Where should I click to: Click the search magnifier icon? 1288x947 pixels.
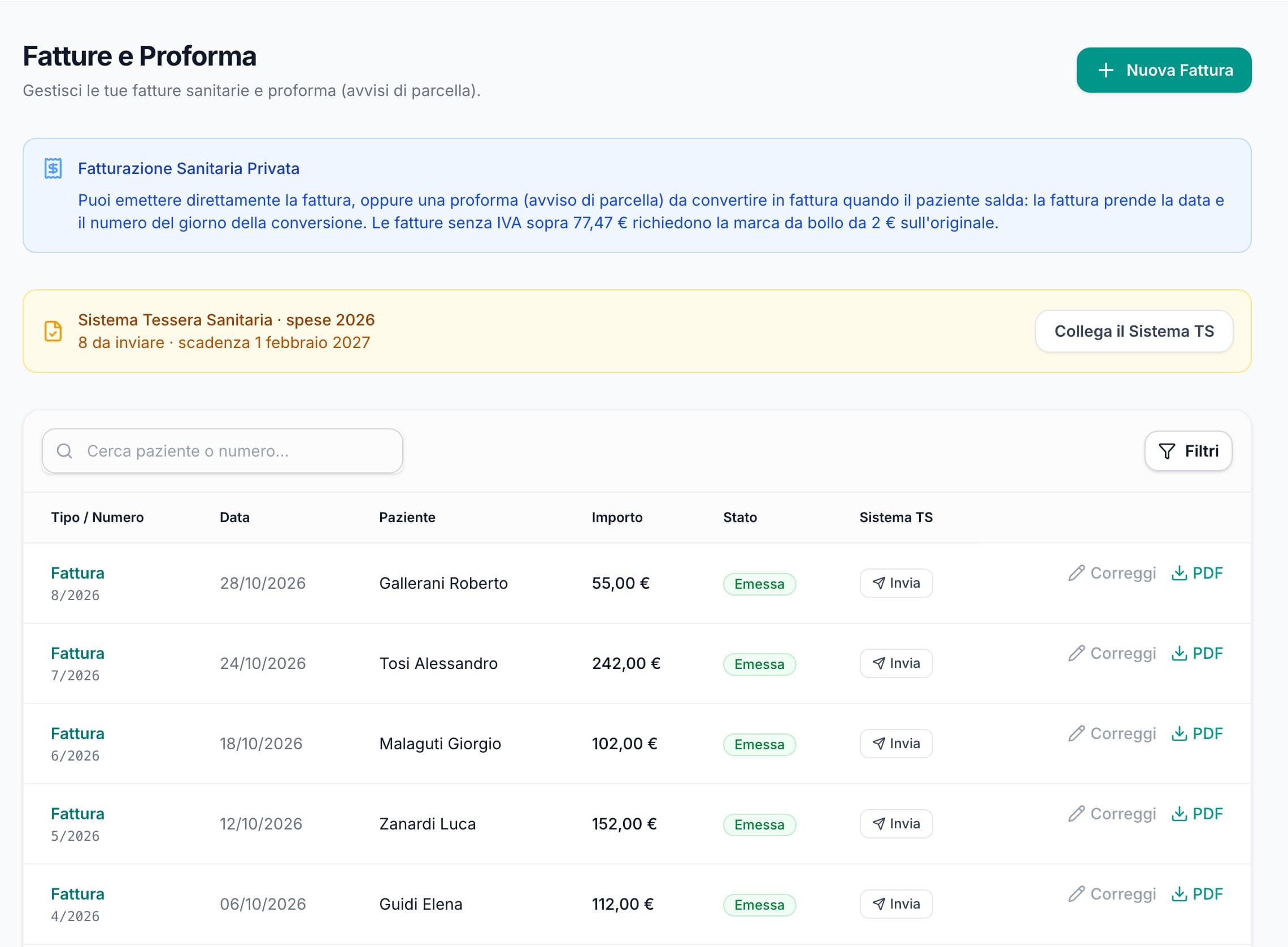click(x=65, y=451)
